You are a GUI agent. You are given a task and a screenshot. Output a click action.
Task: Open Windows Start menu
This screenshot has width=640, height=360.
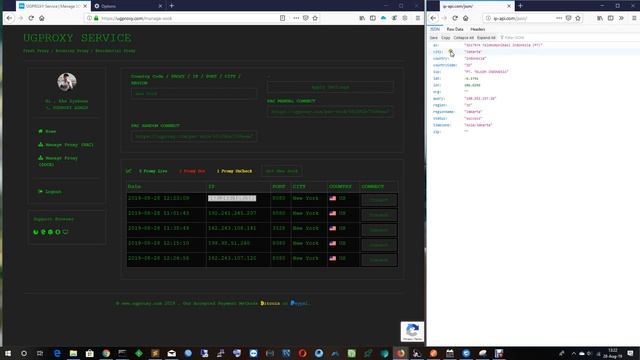(8, 353)
